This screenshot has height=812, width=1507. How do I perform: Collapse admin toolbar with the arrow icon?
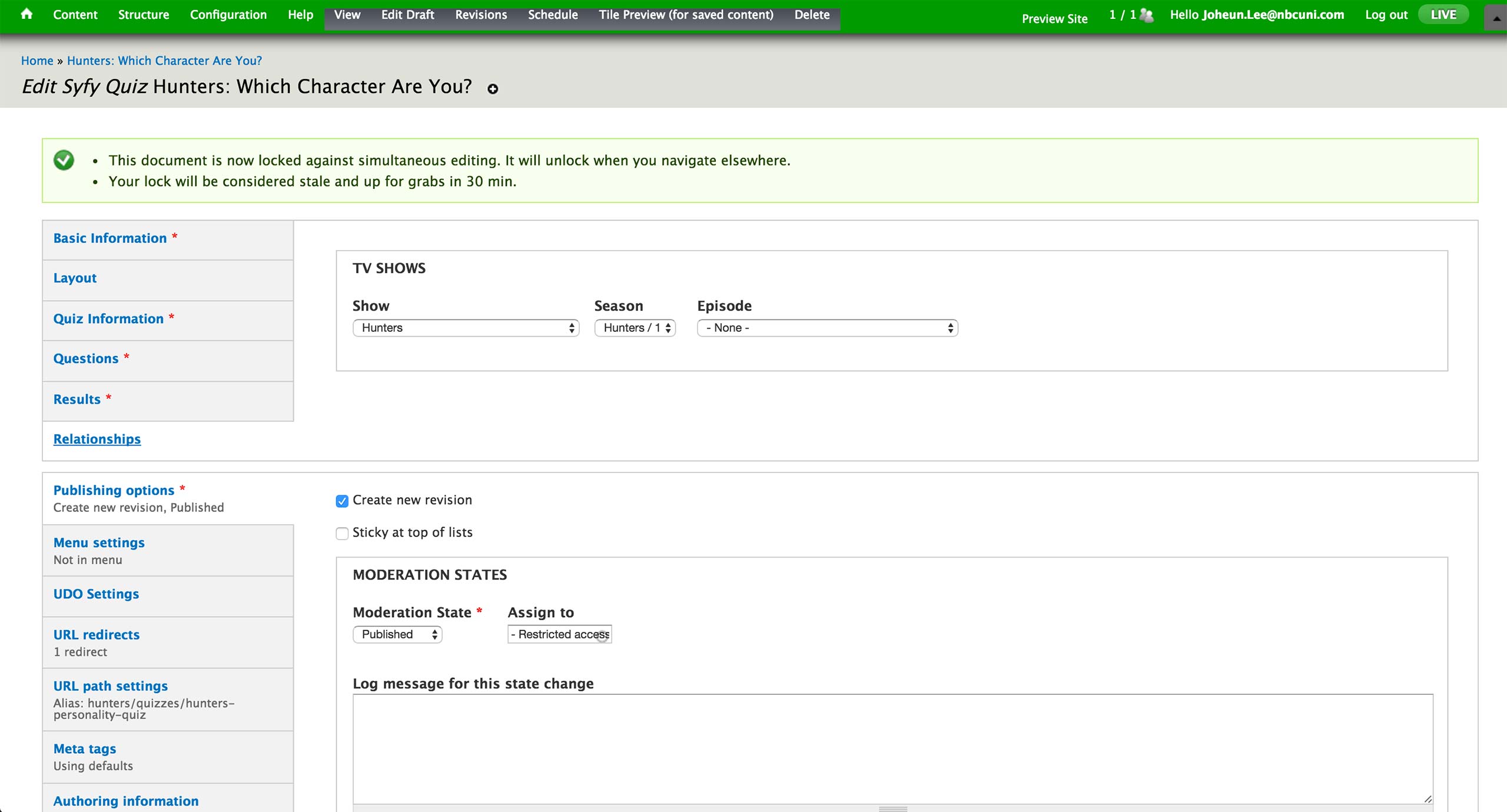(x=1496, y=18)
